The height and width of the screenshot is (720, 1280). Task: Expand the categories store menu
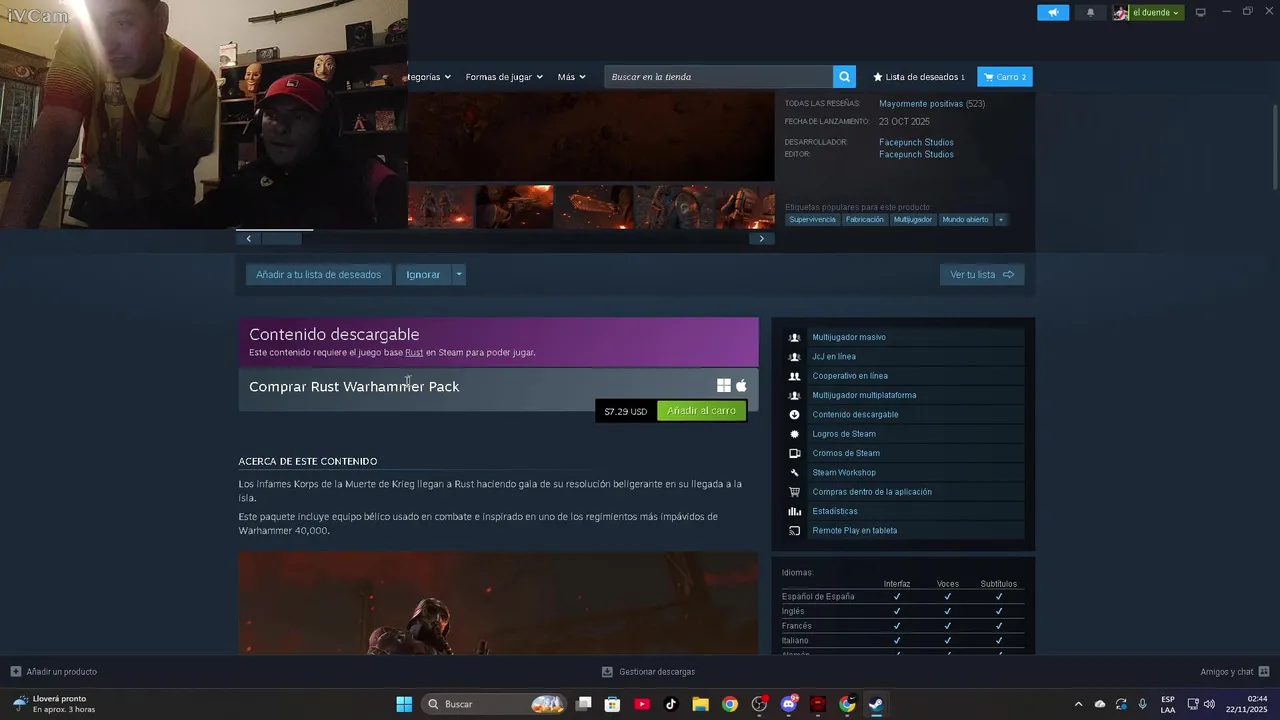click(429, 77)
